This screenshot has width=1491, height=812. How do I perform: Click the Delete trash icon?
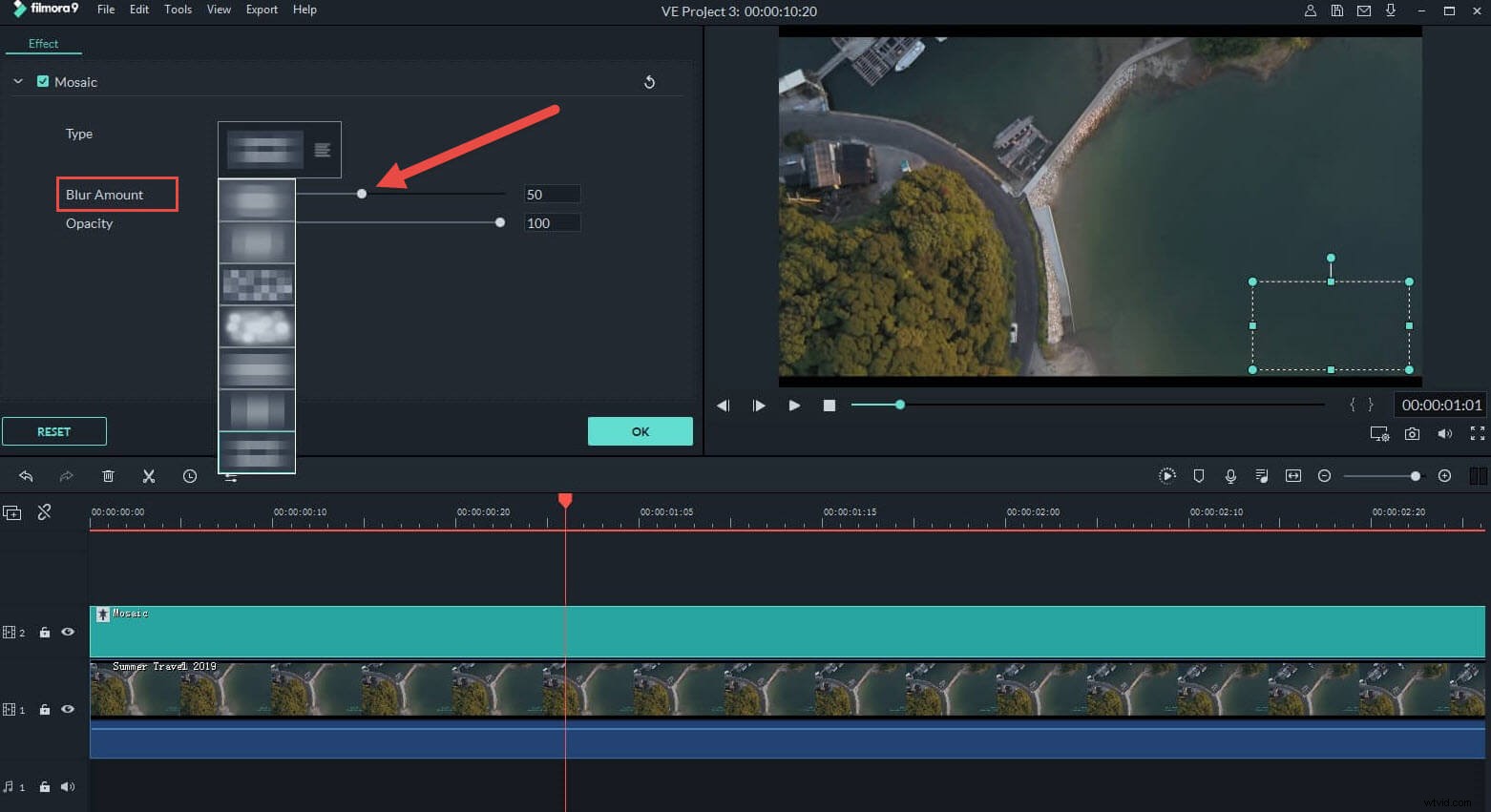pos(108,475)
